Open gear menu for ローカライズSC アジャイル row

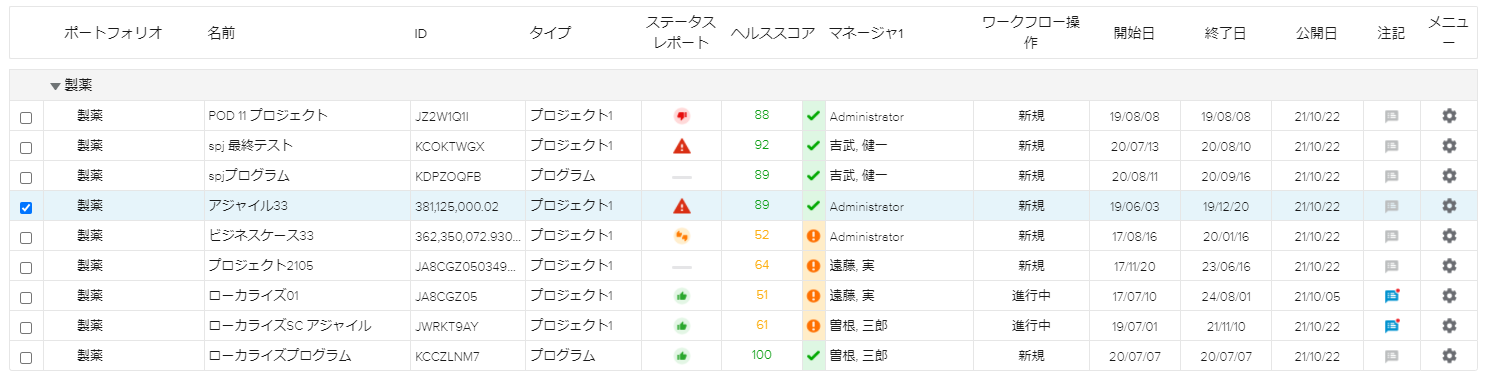1449,326
